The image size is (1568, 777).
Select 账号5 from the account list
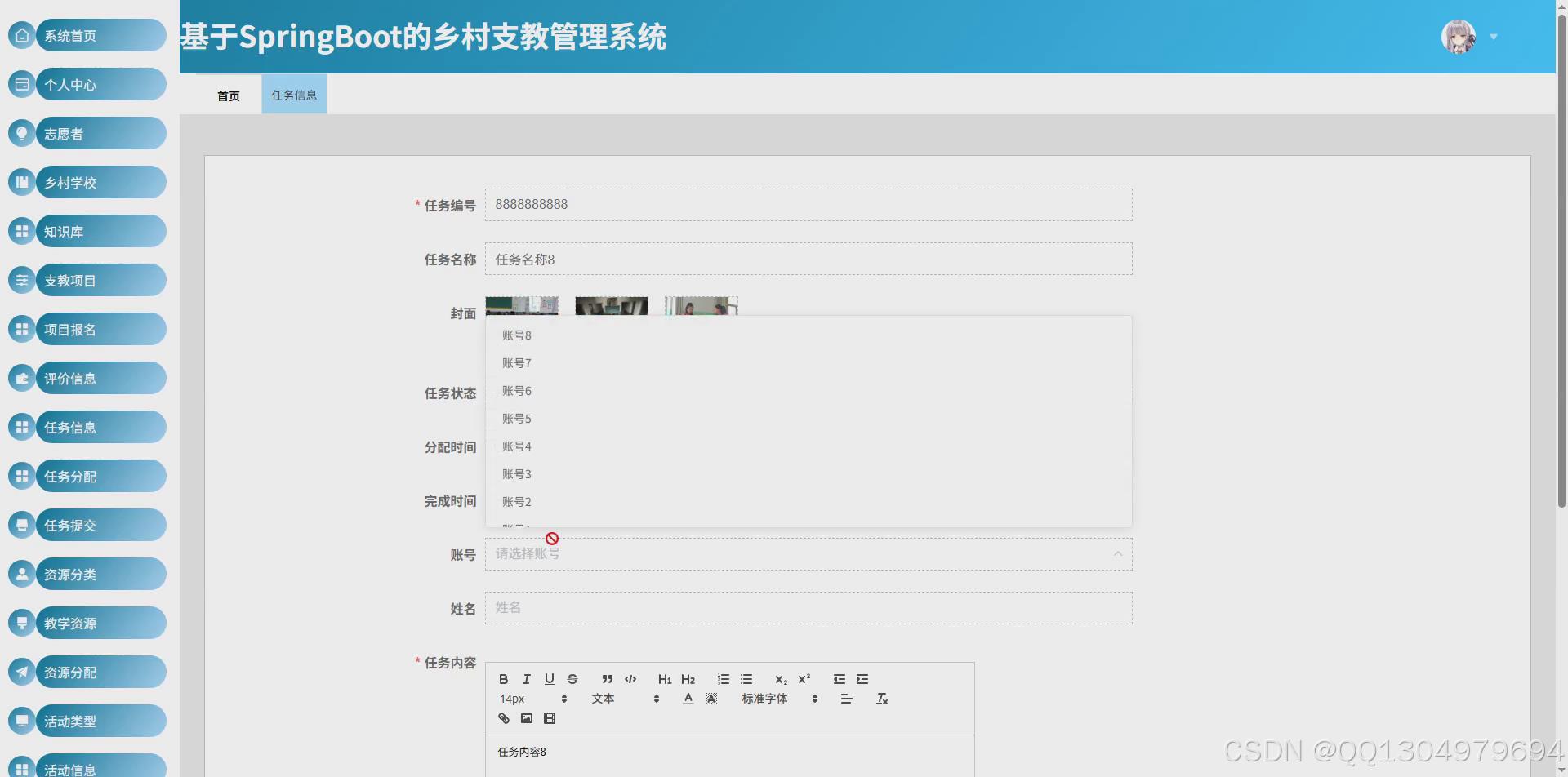pos(516,418)
